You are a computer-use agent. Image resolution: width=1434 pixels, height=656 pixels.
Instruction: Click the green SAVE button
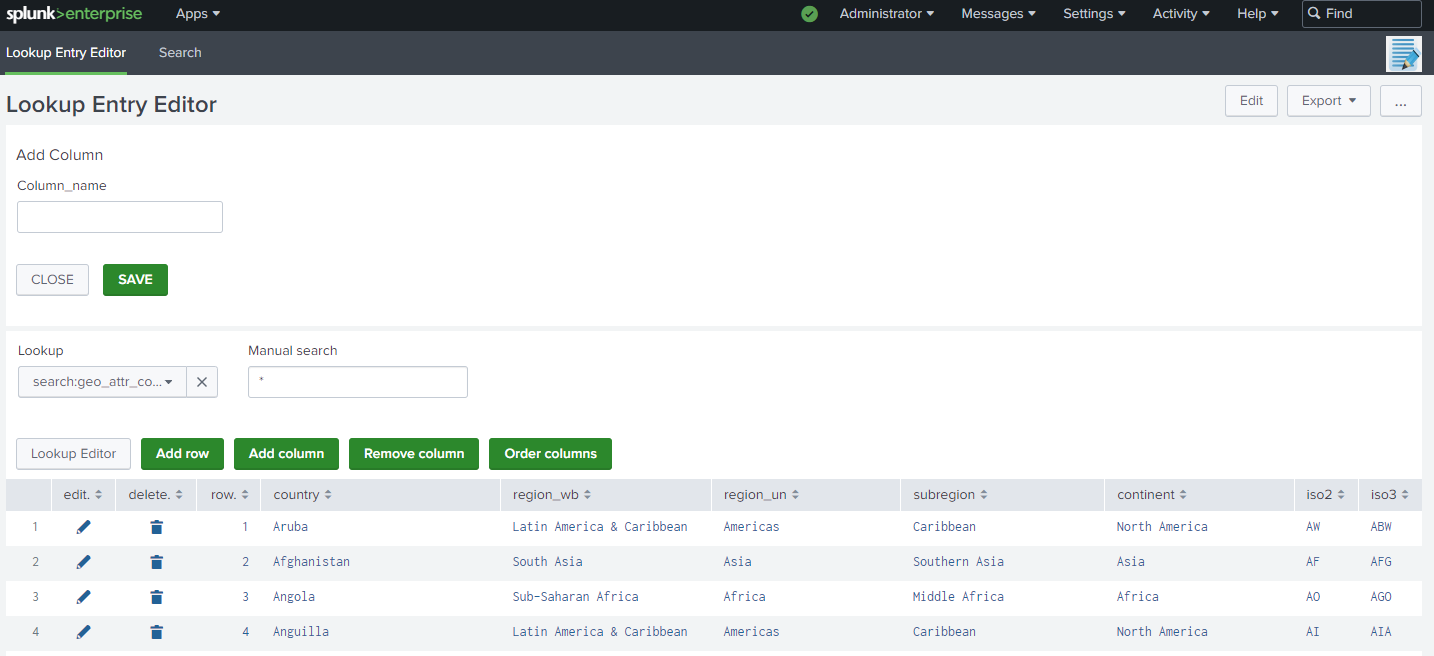coord(135,280)
